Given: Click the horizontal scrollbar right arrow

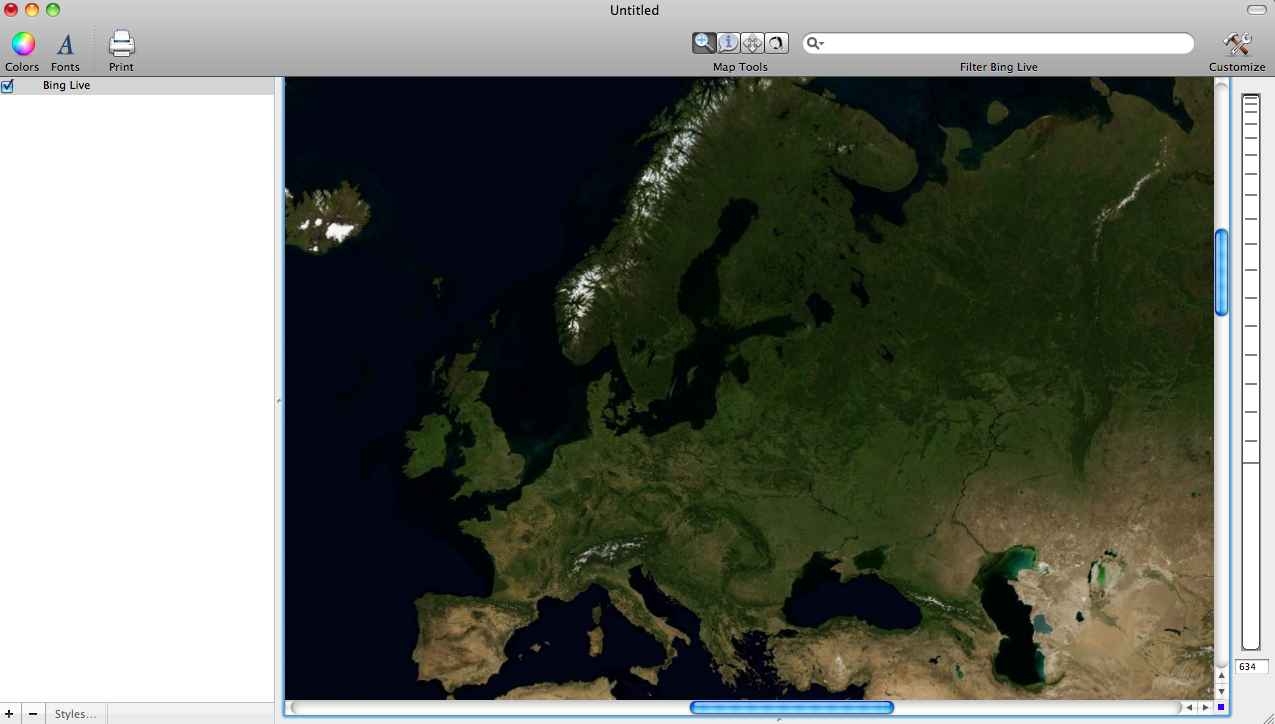Looking at the screenshot, I should [1205, 708].
